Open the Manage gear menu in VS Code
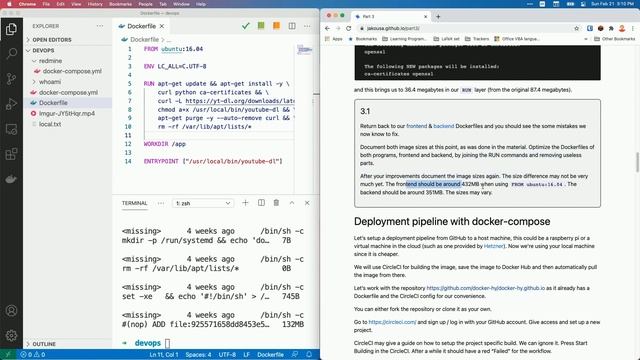 [x=11, y=336]
